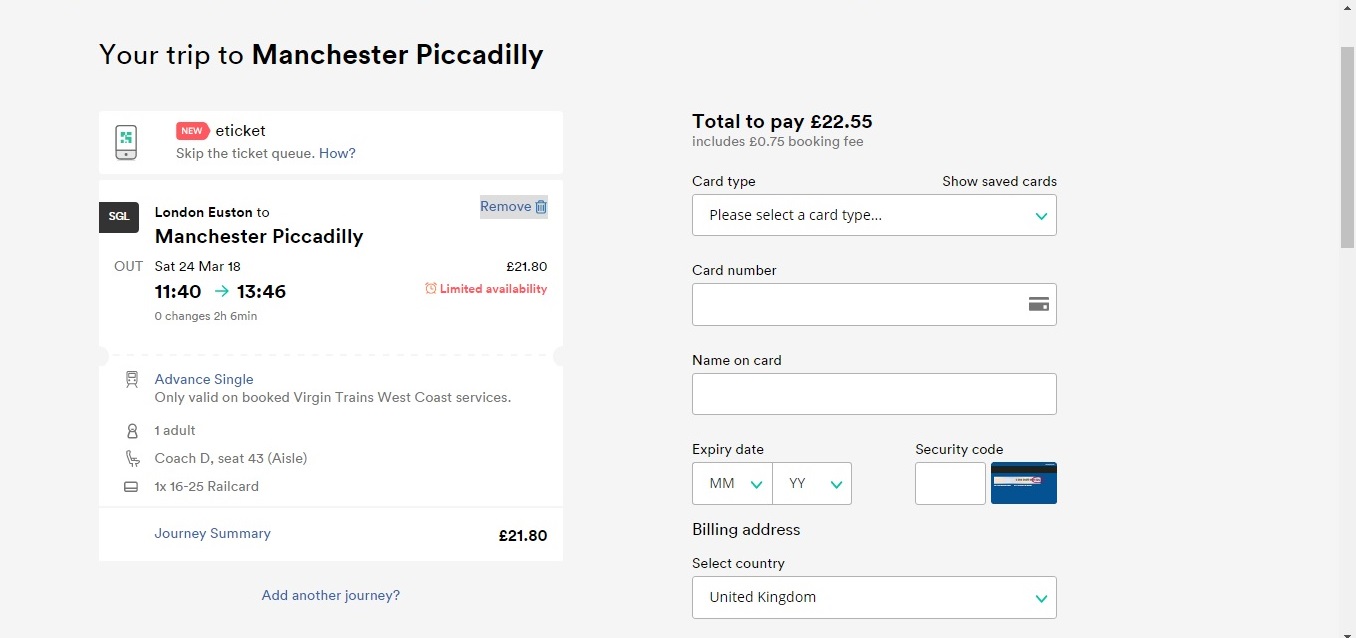
Task: Click the seat icon beside Coach D
Action: (x=132, y=459)
